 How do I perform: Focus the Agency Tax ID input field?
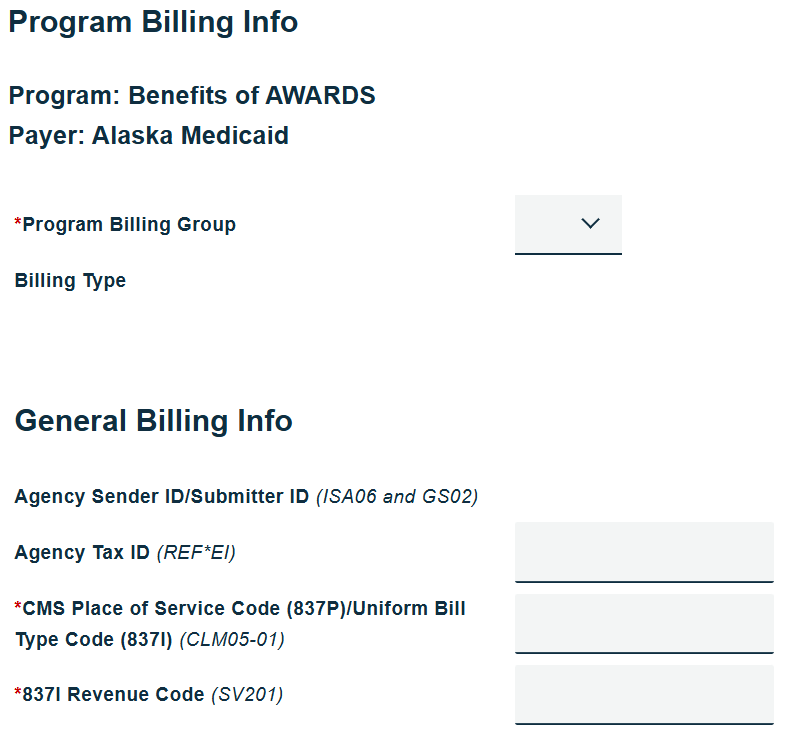[644, 551]
